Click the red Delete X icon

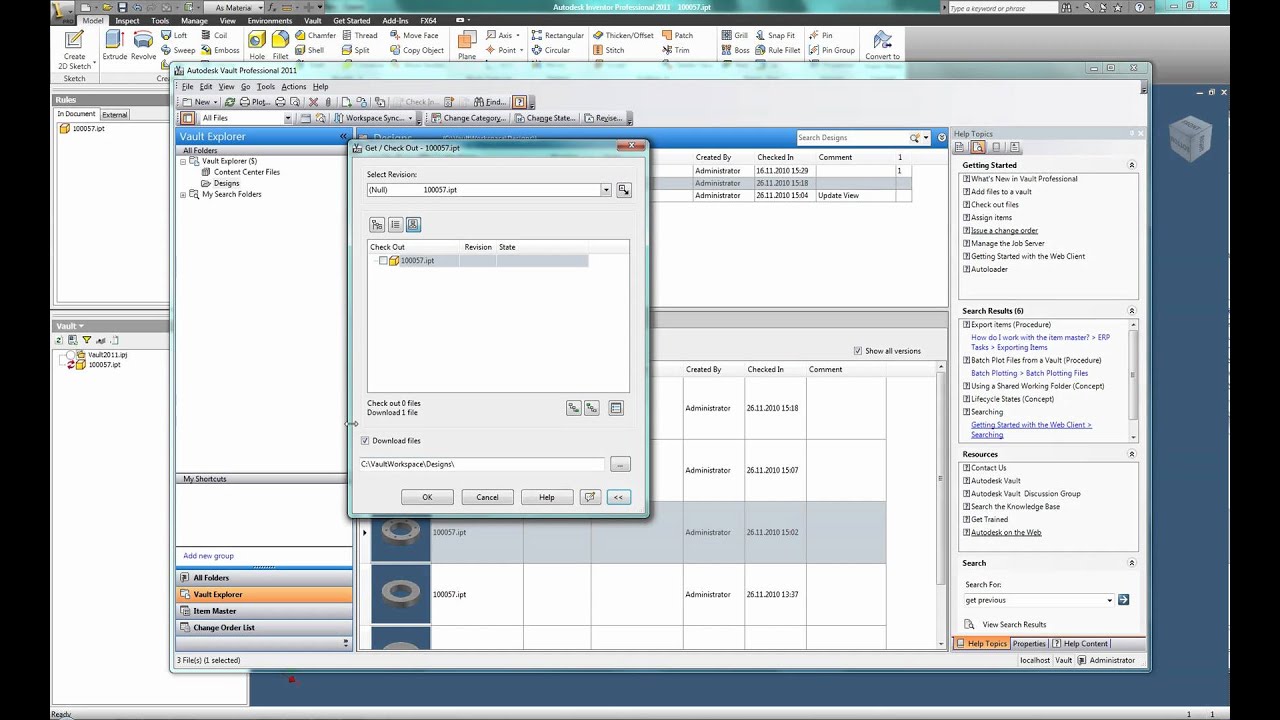[313, 102]
